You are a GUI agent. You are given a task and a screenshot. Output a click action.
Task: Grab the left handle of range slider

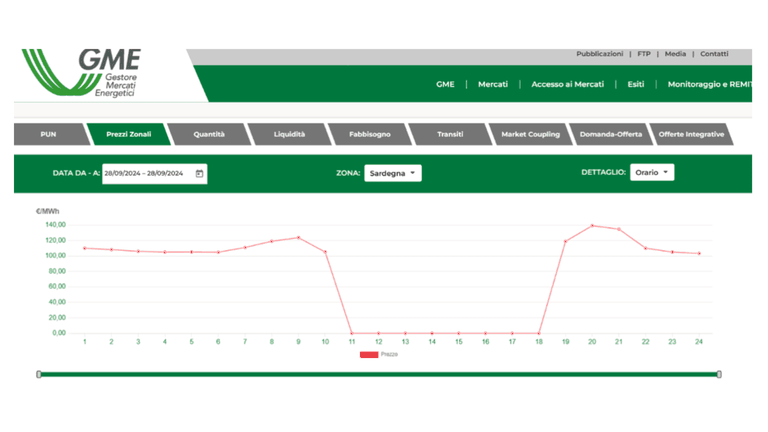pyautogui.click(x=39, y=374)
